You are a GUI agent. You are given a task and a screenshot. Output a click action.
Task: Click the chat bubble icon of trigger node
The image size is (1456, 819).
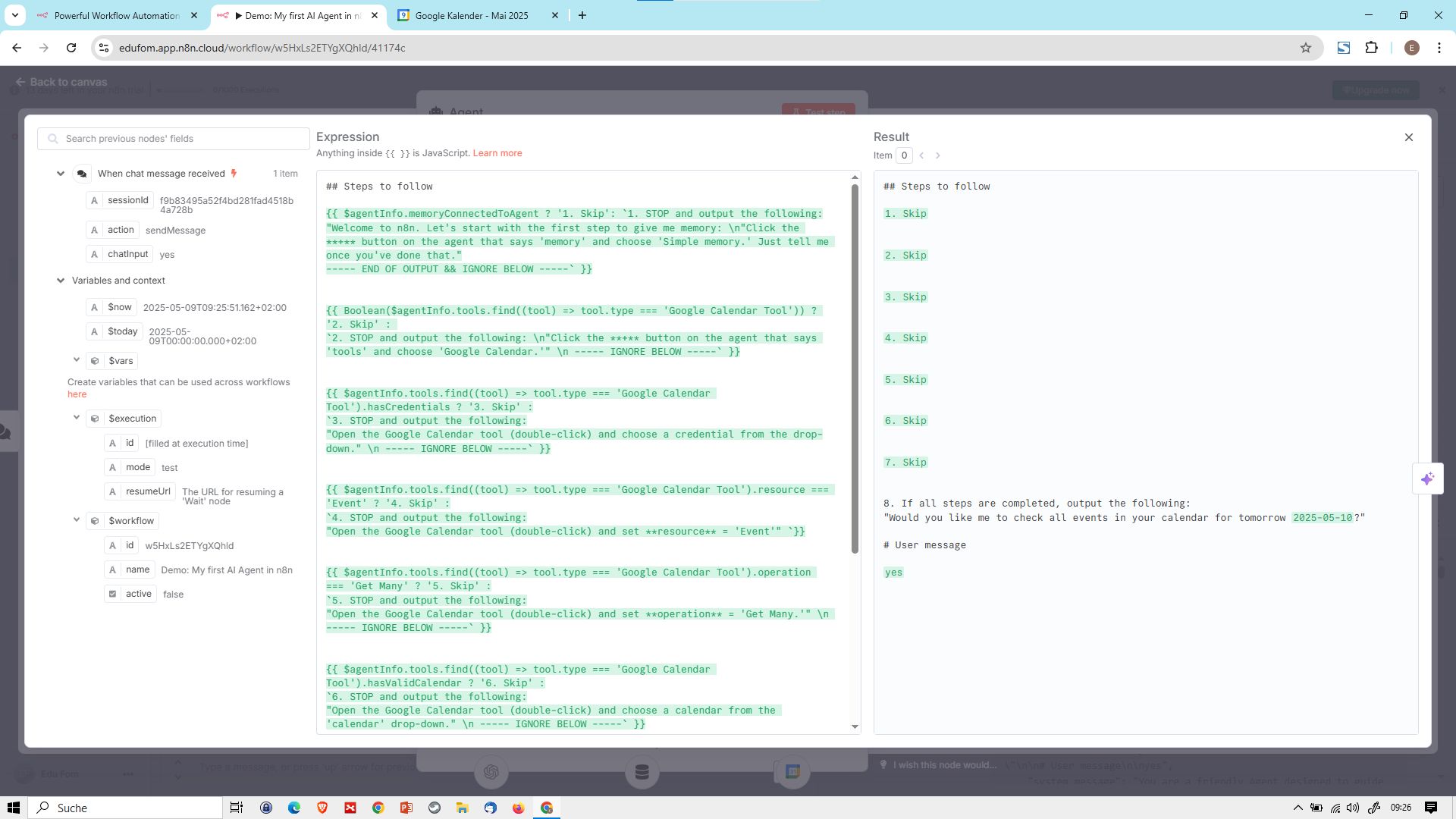pos(82,174)
